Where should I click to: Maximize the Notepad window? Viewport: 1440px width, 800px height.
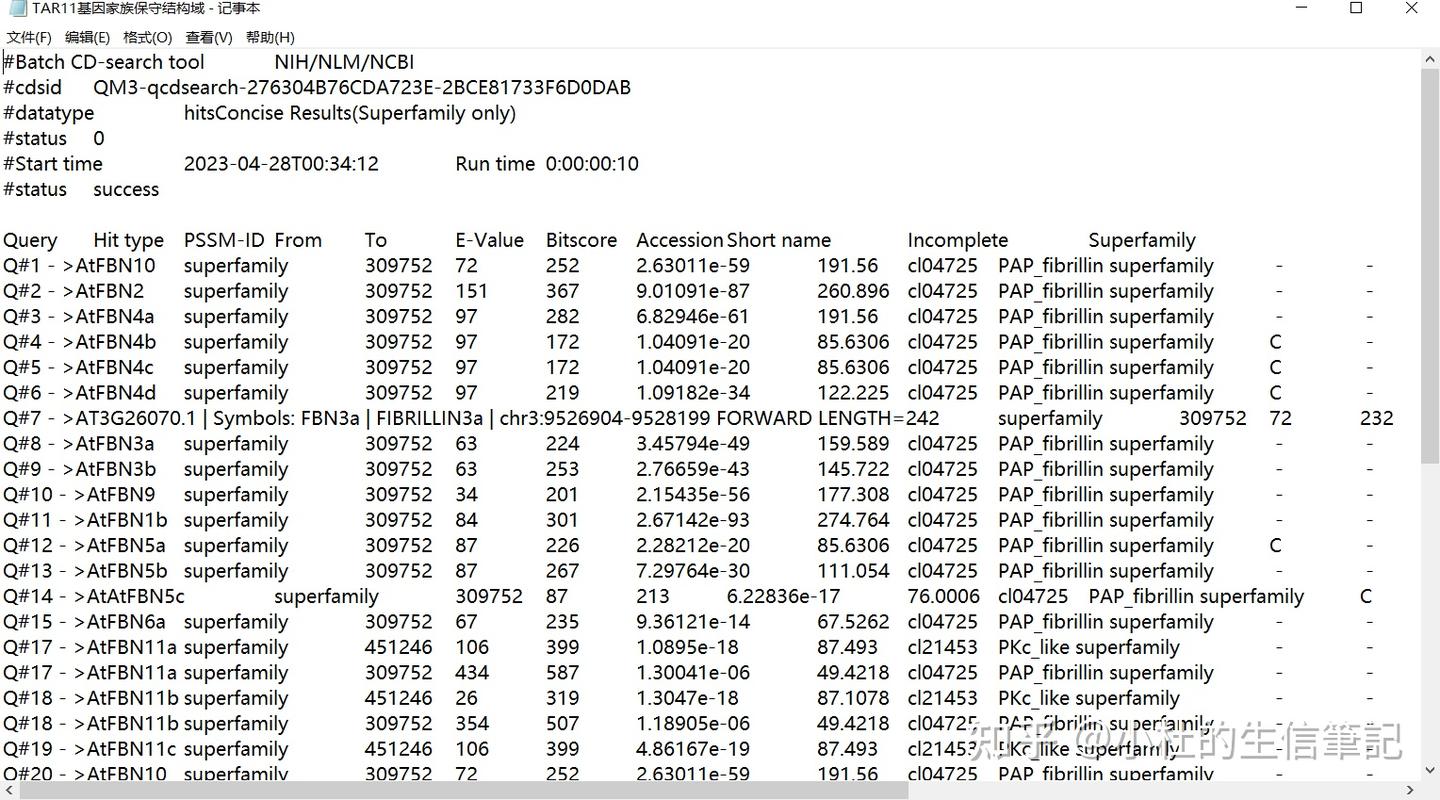(x=1356, y=8)
